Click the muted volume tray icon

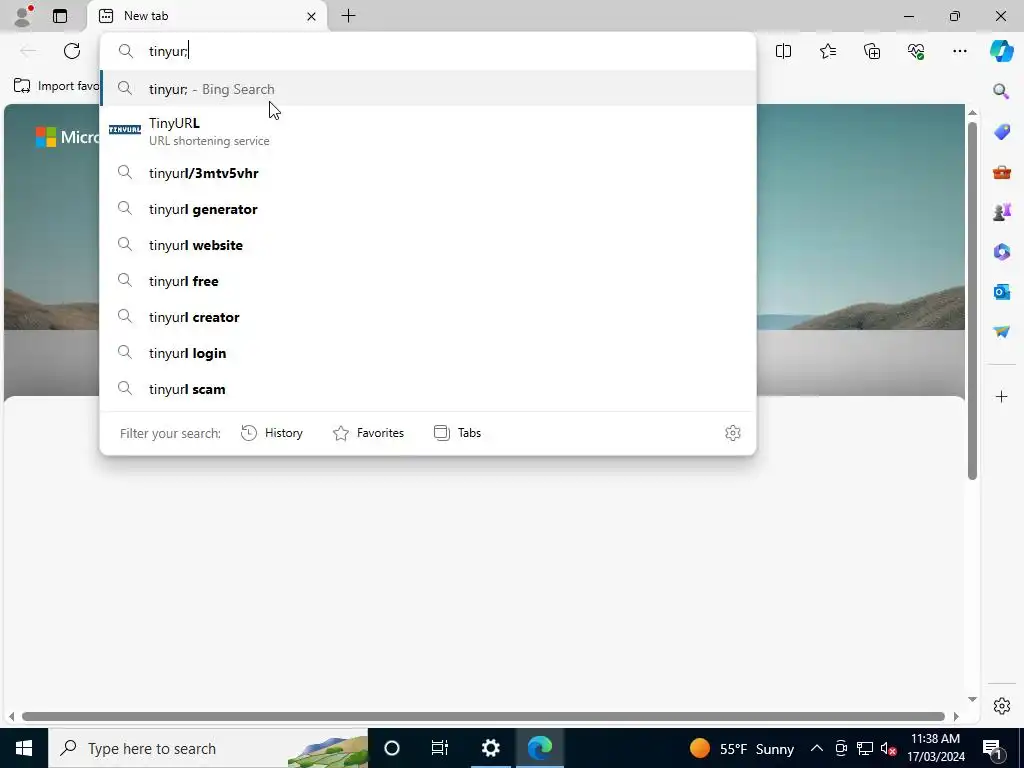point(888,748)
